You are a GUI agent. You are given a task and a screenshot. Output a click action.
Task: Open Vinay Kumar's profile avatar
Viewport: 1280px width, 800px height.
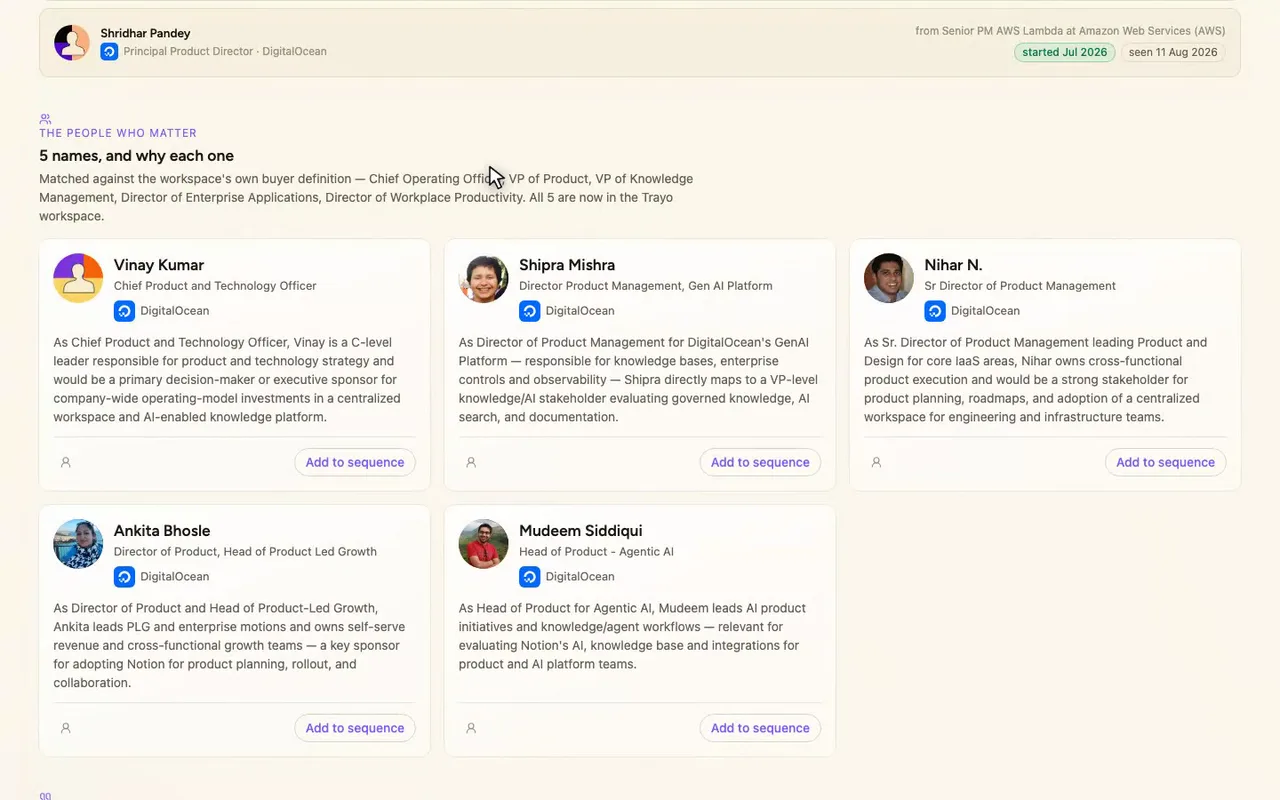coord(78,278)
